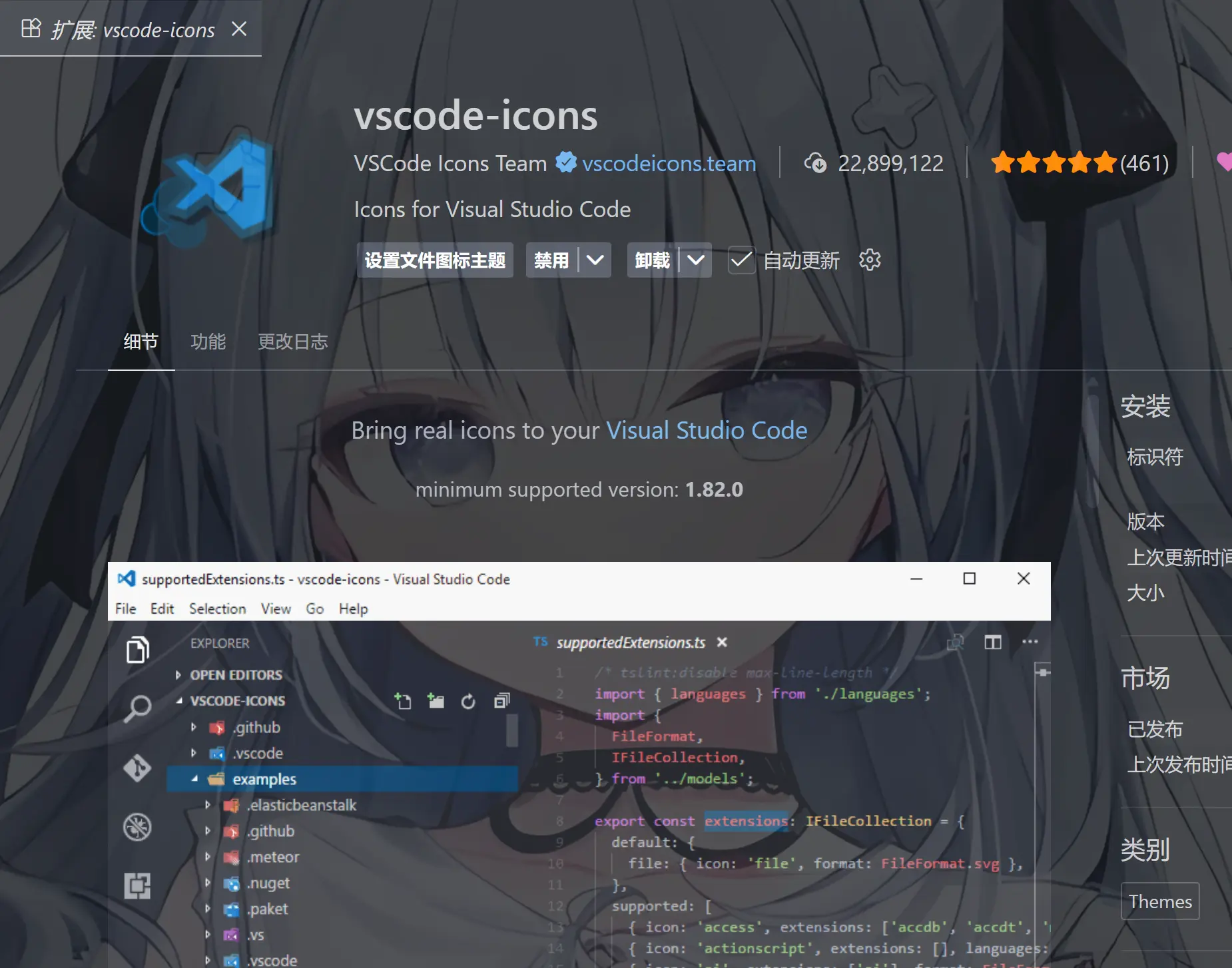
Task: Click File menu in the README screenshot
Action: tap(126, 608)
